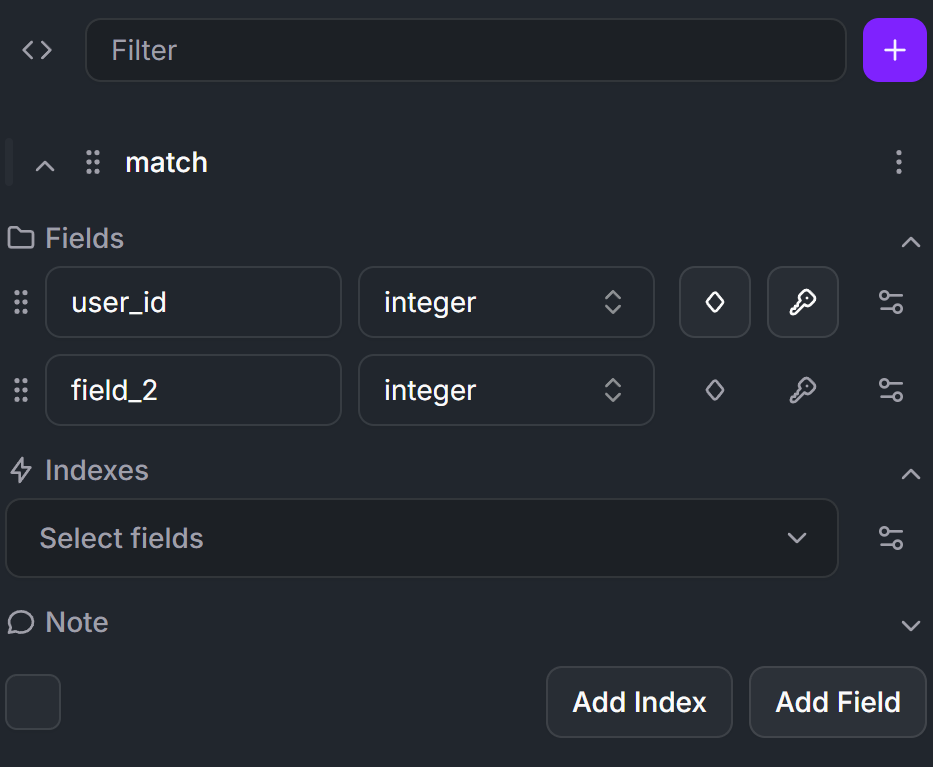The width and height of the screenshot is (933, 767).
Task: Click the Add Index button
Action: [x=639, y=702]
